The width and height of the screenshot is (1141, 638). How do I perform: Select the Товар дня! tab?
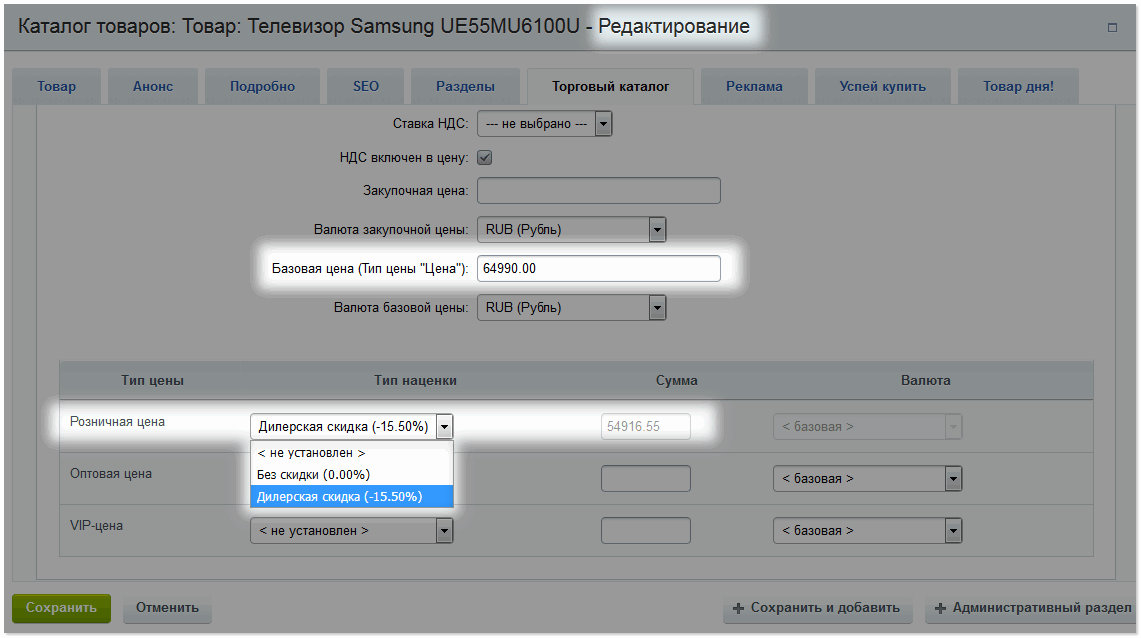point(1018,87)
